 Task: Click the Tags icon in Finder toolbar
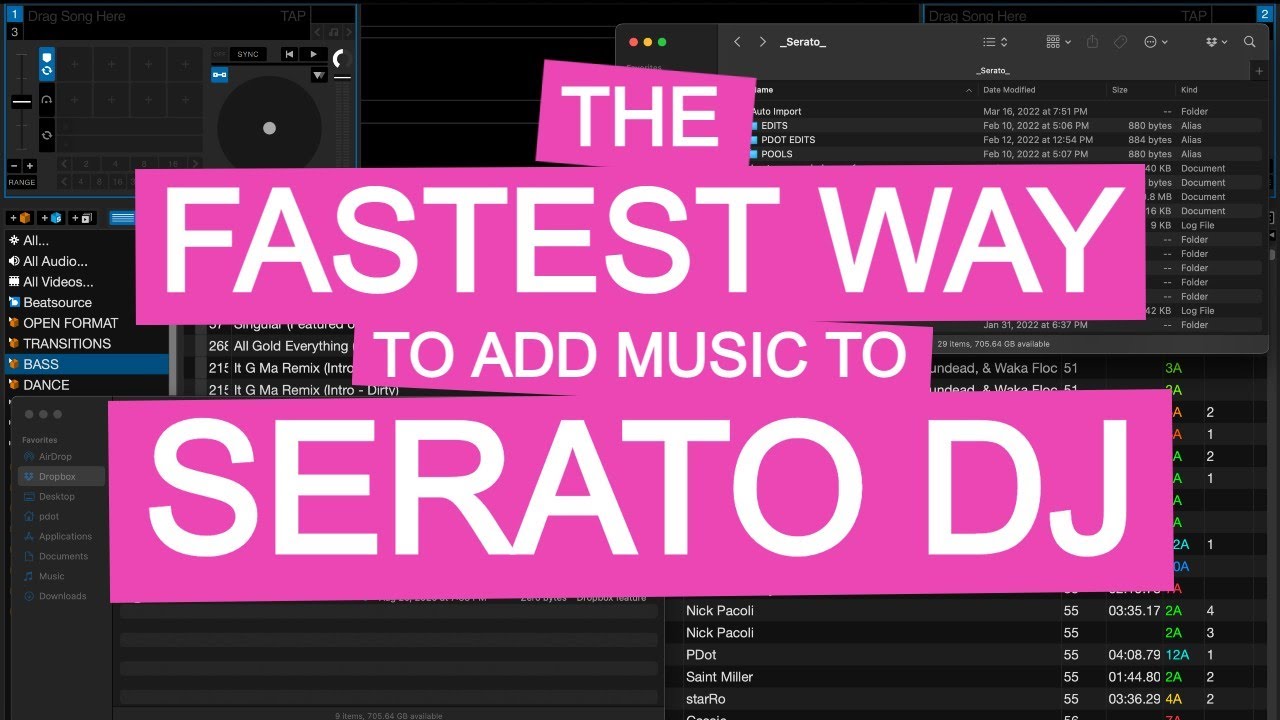pos(1120,42)
